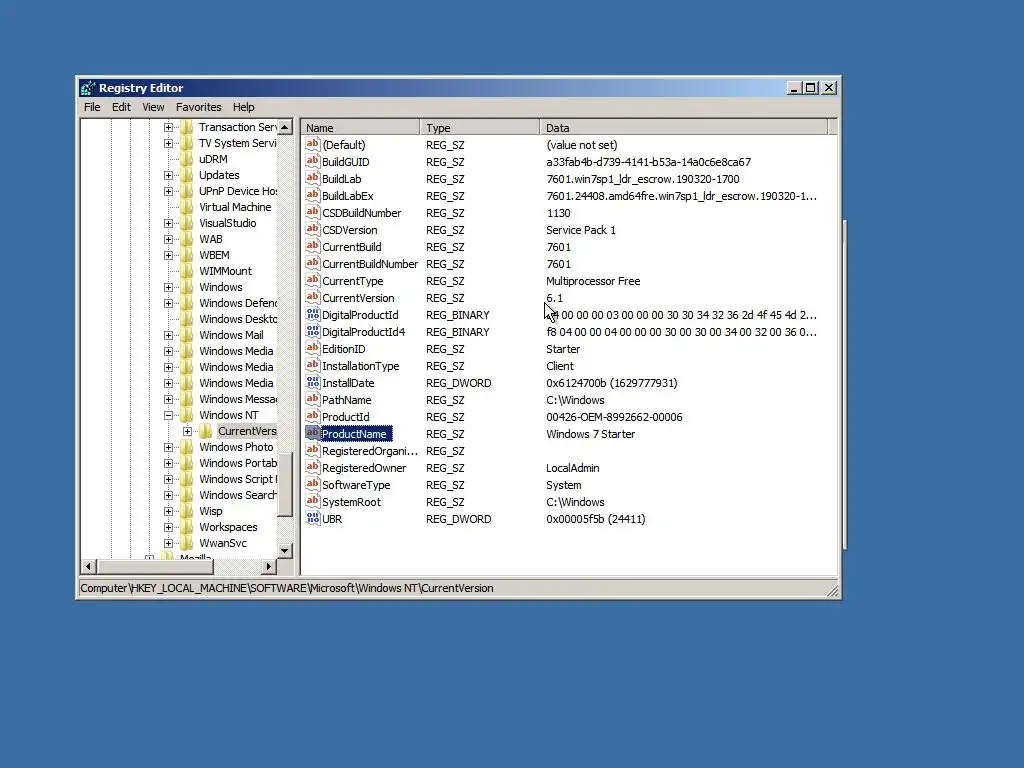Select the RegisteredOrgani... value row
Screen dimensions: 1024x768
[x=370, y=451]
